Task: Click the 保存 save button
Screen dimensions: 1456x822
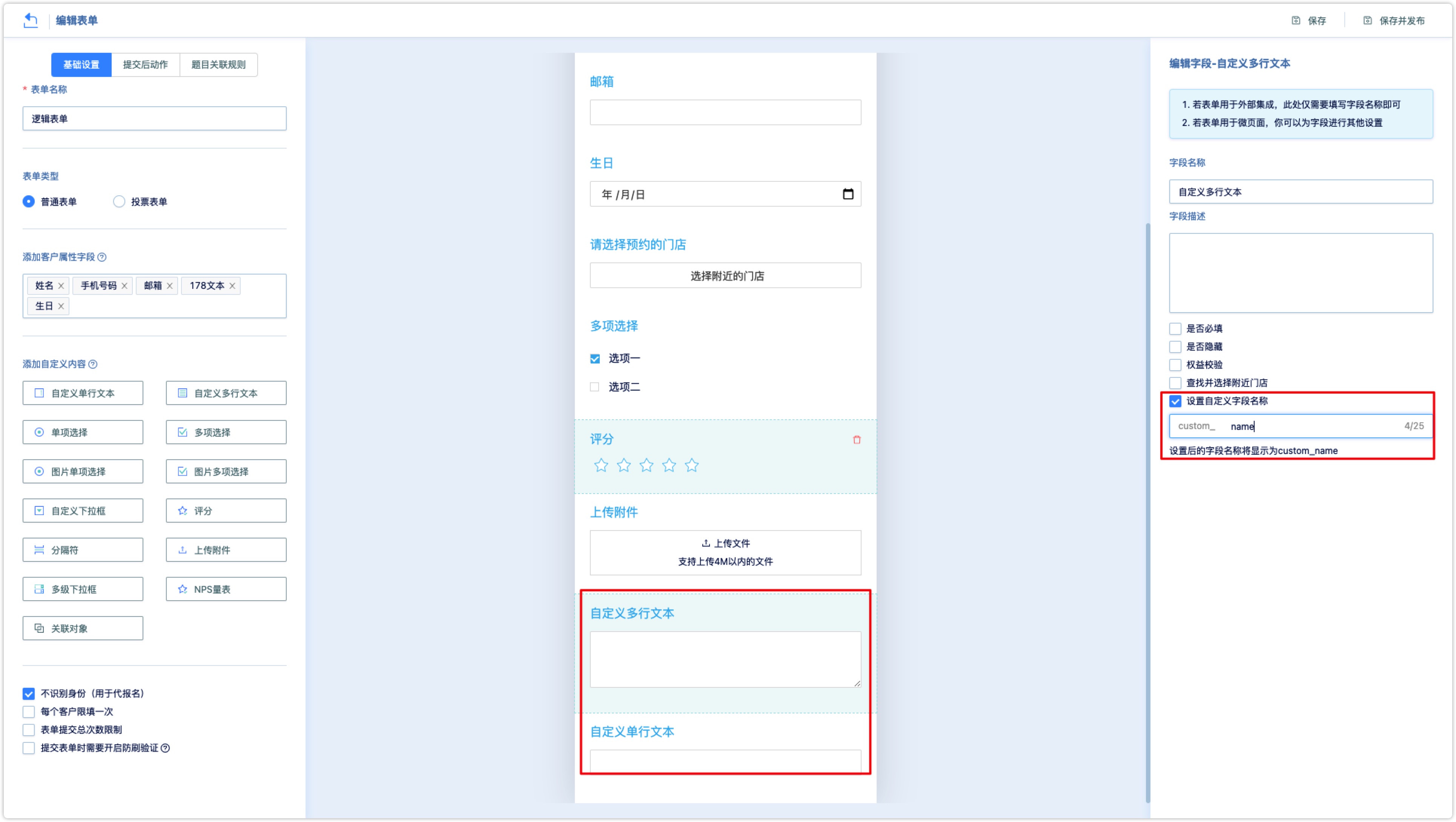Action: (x=1309, y=20)
